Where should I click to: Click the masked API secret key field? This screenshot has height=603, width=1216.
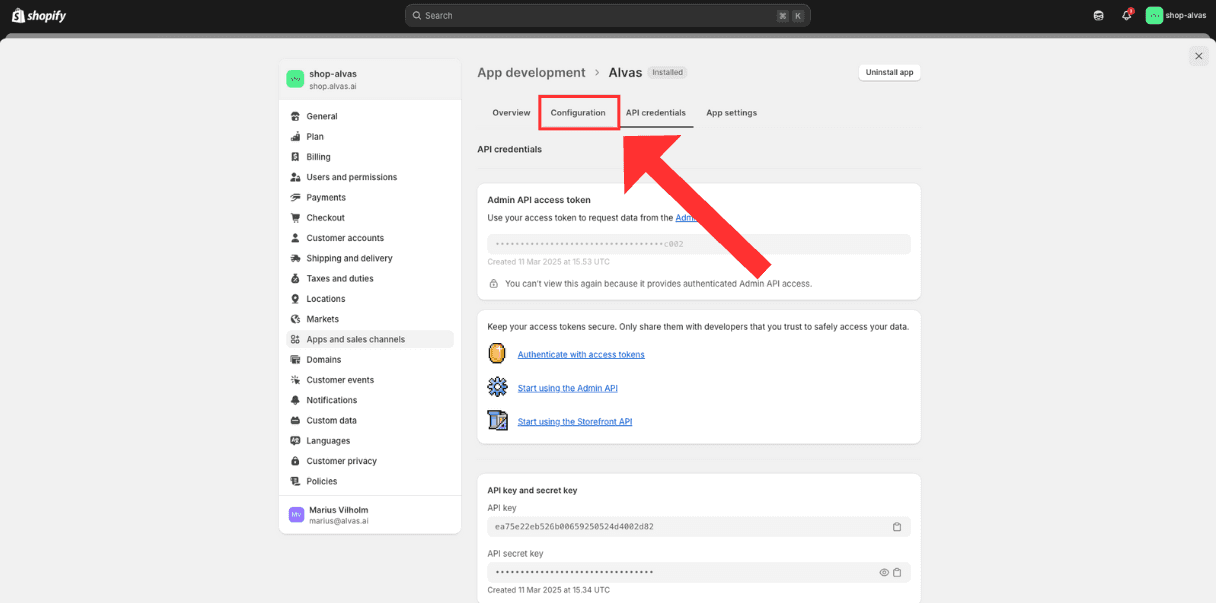click(699, 572)
